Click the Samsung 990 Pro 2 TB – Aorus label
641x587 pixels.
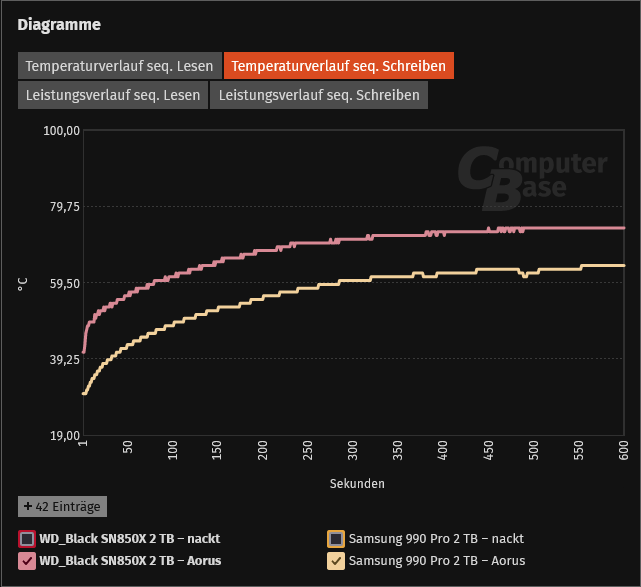point(437,561)
